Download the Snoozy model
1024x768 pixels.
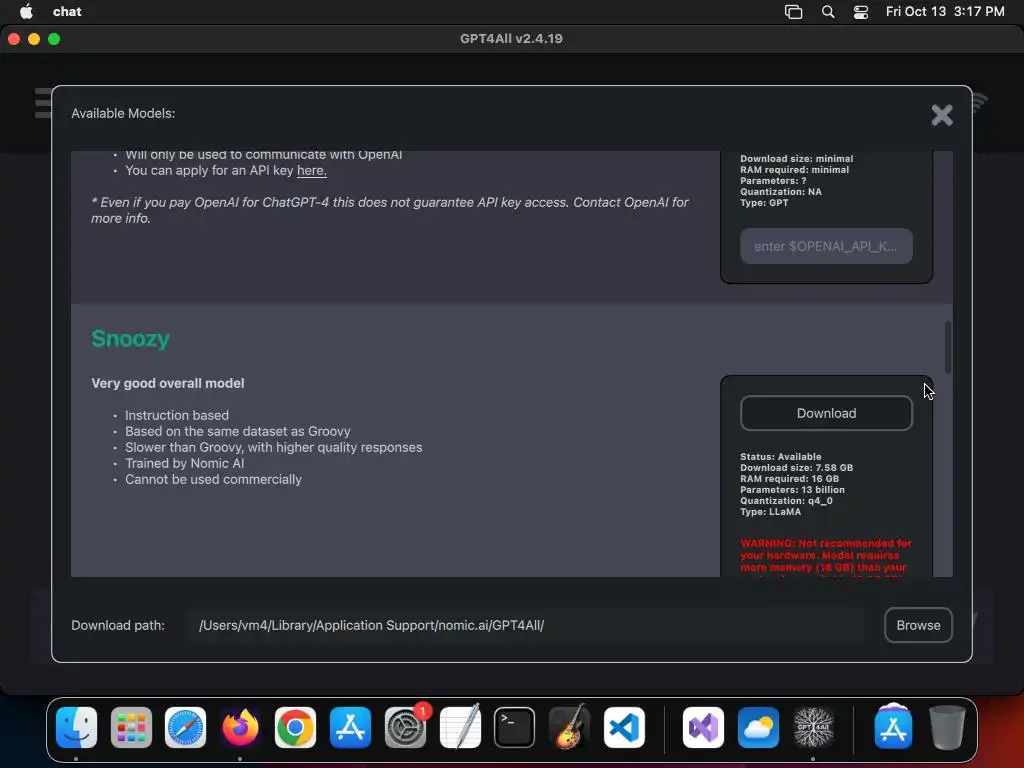pos(826,413)
